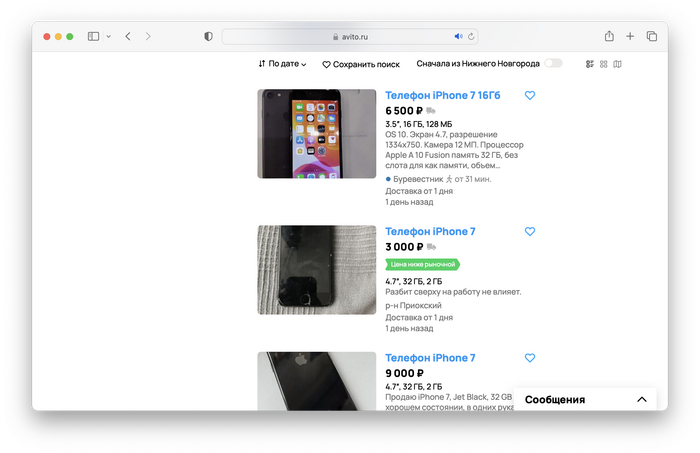Open photo of the 6 500 ₽ iPhone
Screen dimensions: 700x453
(x=317, y=134)
